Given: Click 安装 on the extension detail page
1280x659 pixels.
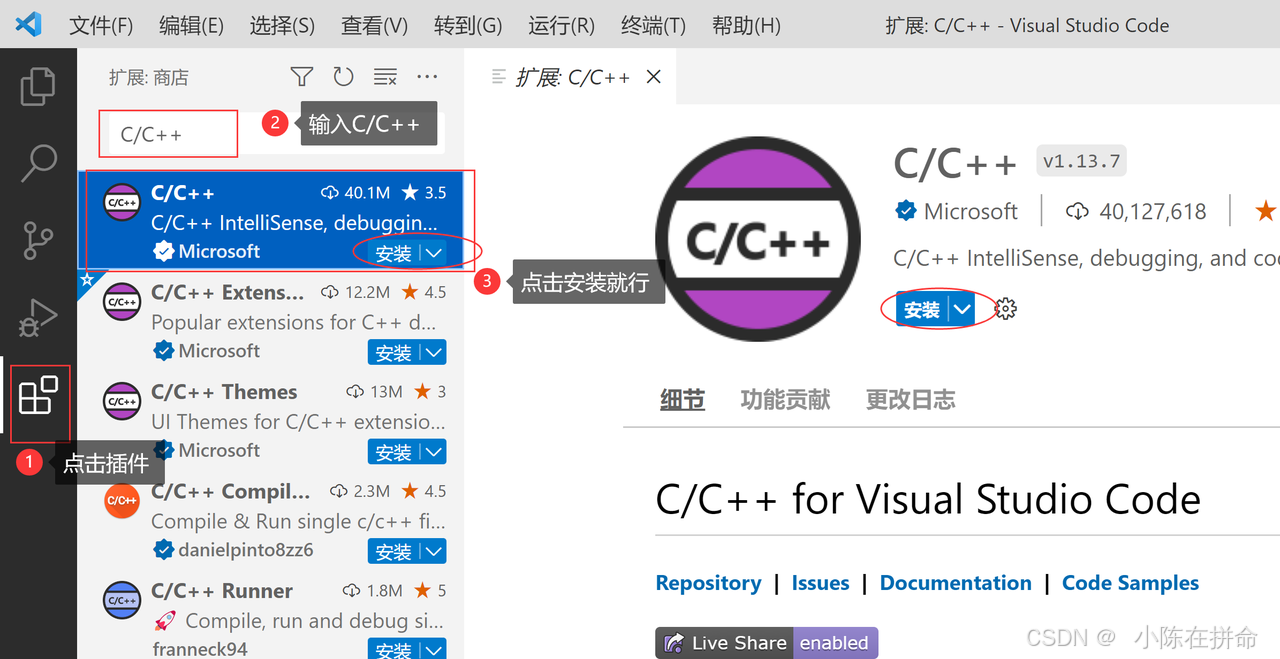Looking at the screenshot, I should coord(921,310).
